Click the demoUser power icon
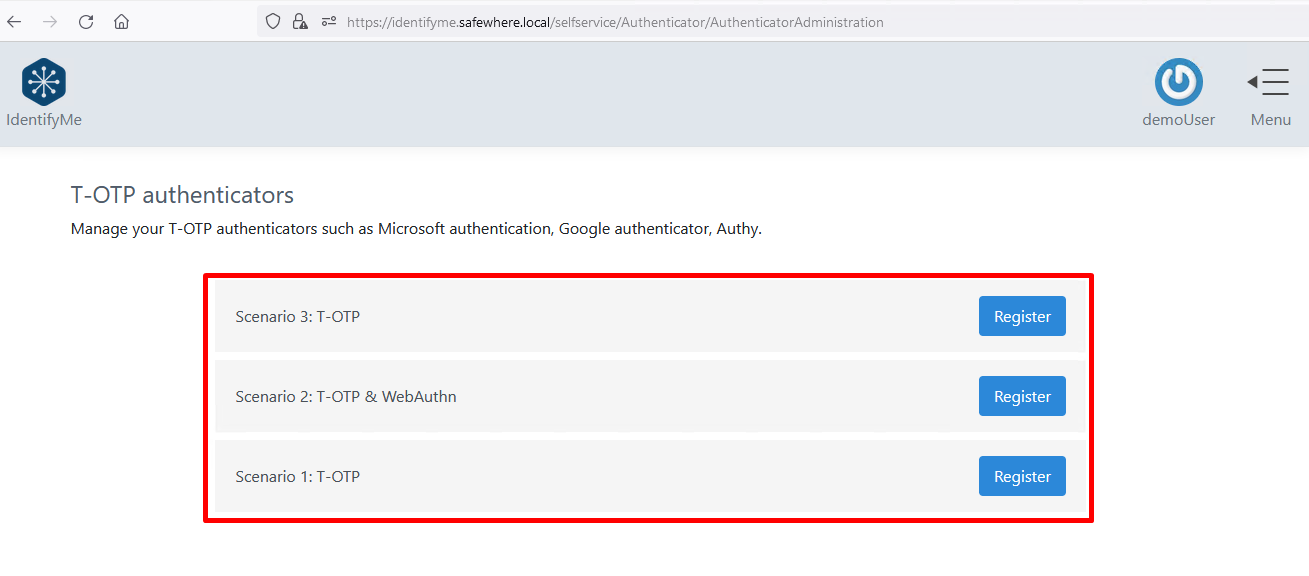1309x576 pixels. pos(1178,82)
